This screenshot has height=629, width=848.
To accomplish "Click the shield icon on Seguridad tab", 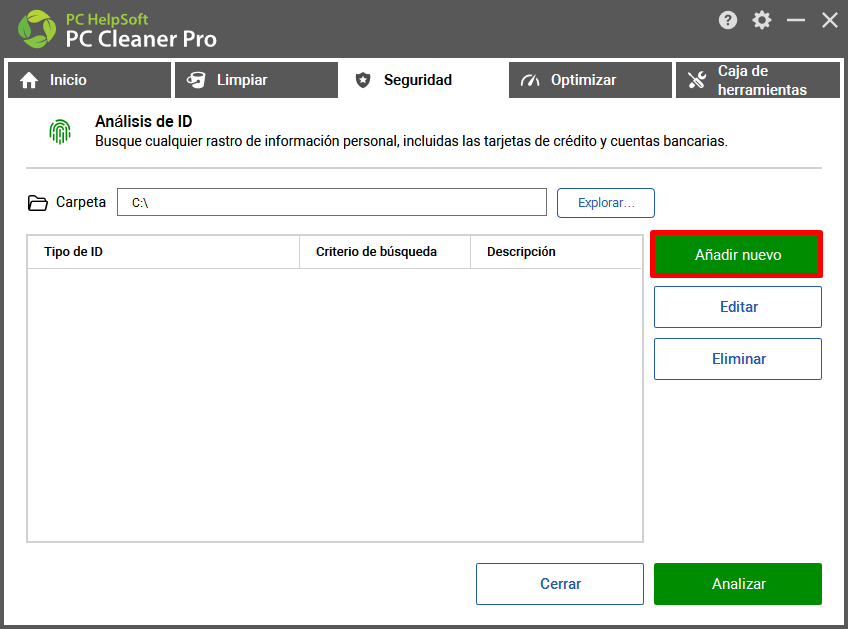I will 363,80.
